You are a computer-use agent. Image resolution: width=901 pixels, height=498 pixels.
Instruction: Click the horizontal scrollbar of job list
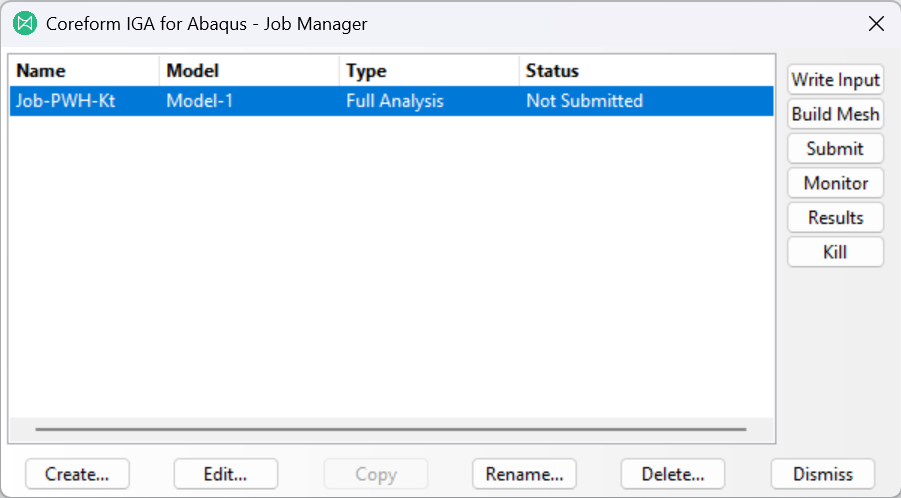pyautogui.click(x=391, y=429)
